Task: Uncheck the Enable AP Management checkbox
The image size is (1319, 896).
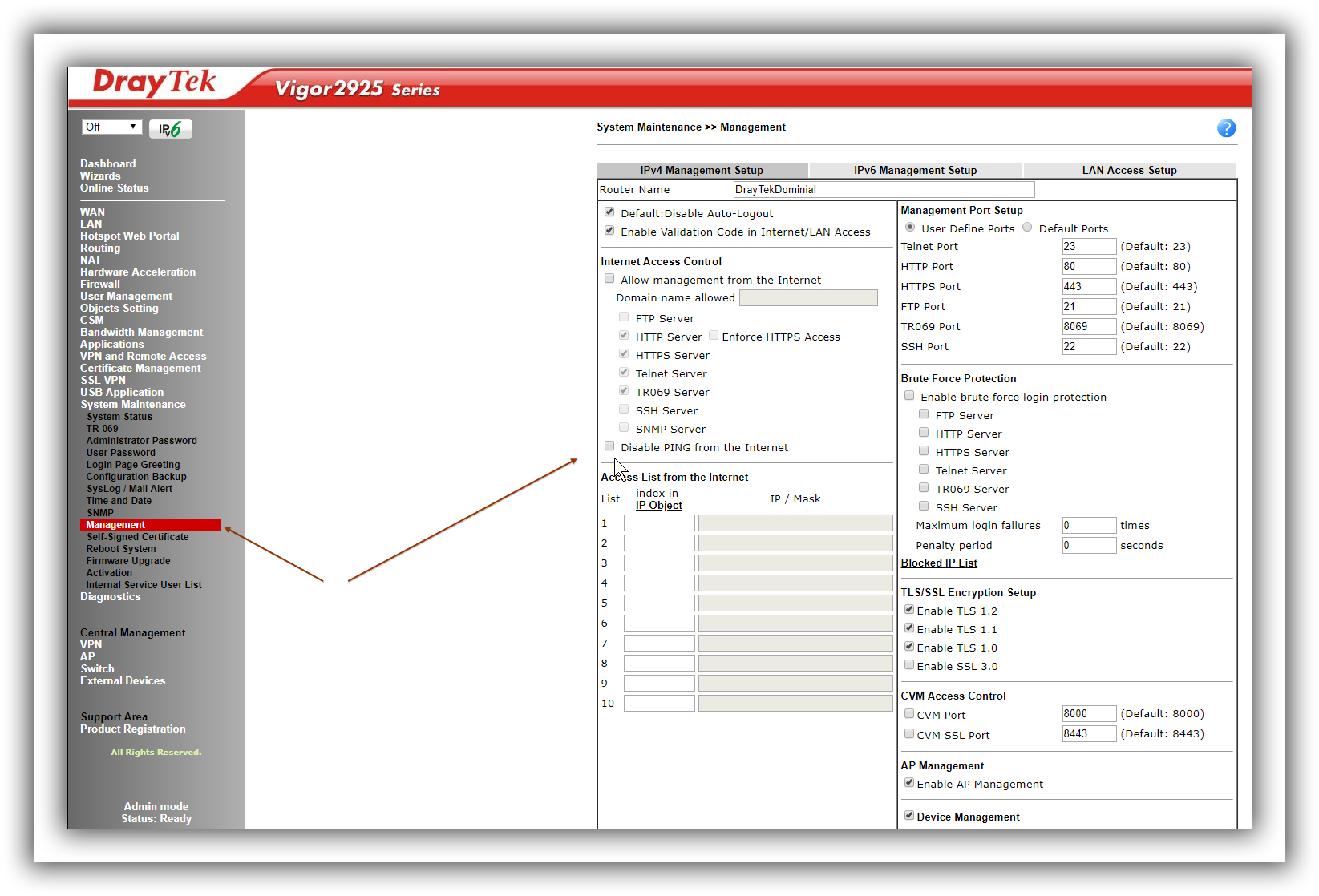Action: (909, 783)
